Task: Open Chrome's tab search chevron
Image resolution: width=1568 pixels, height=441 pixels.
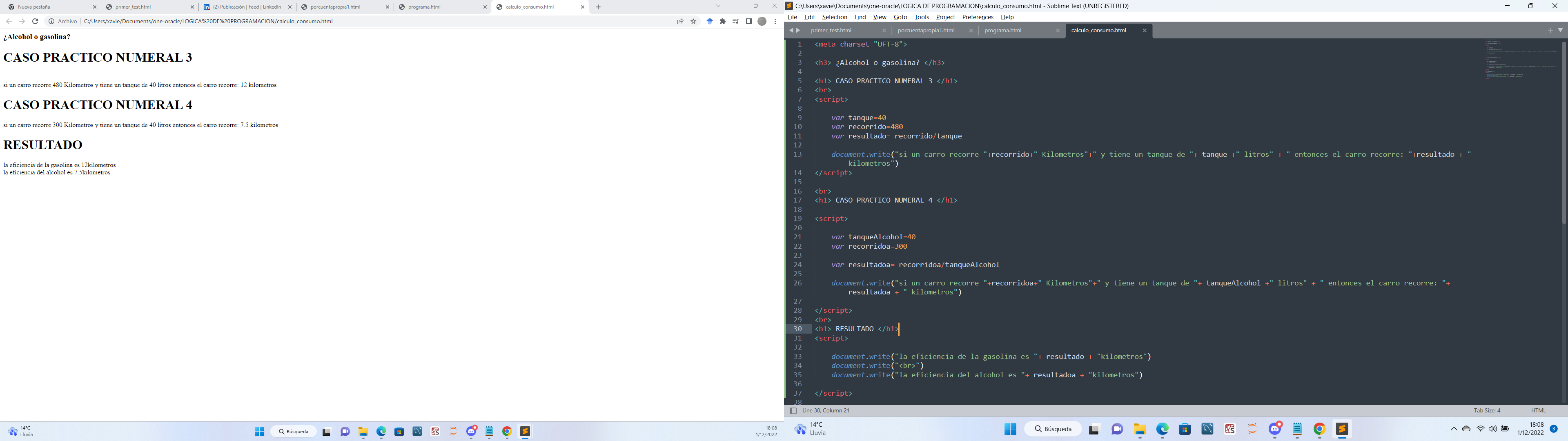Action: coord(718,6)
